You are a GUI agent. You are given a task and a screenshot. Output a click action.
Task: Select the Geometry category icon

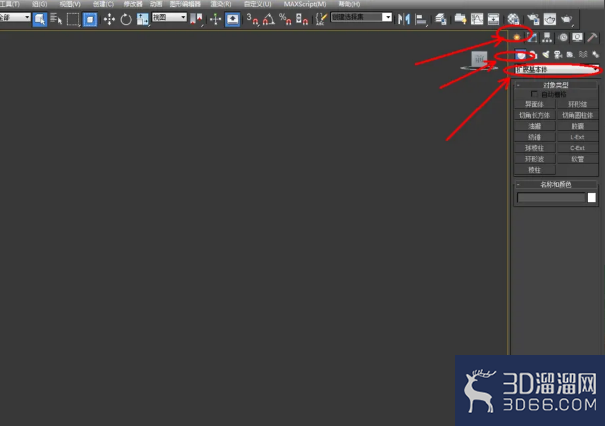521,54
